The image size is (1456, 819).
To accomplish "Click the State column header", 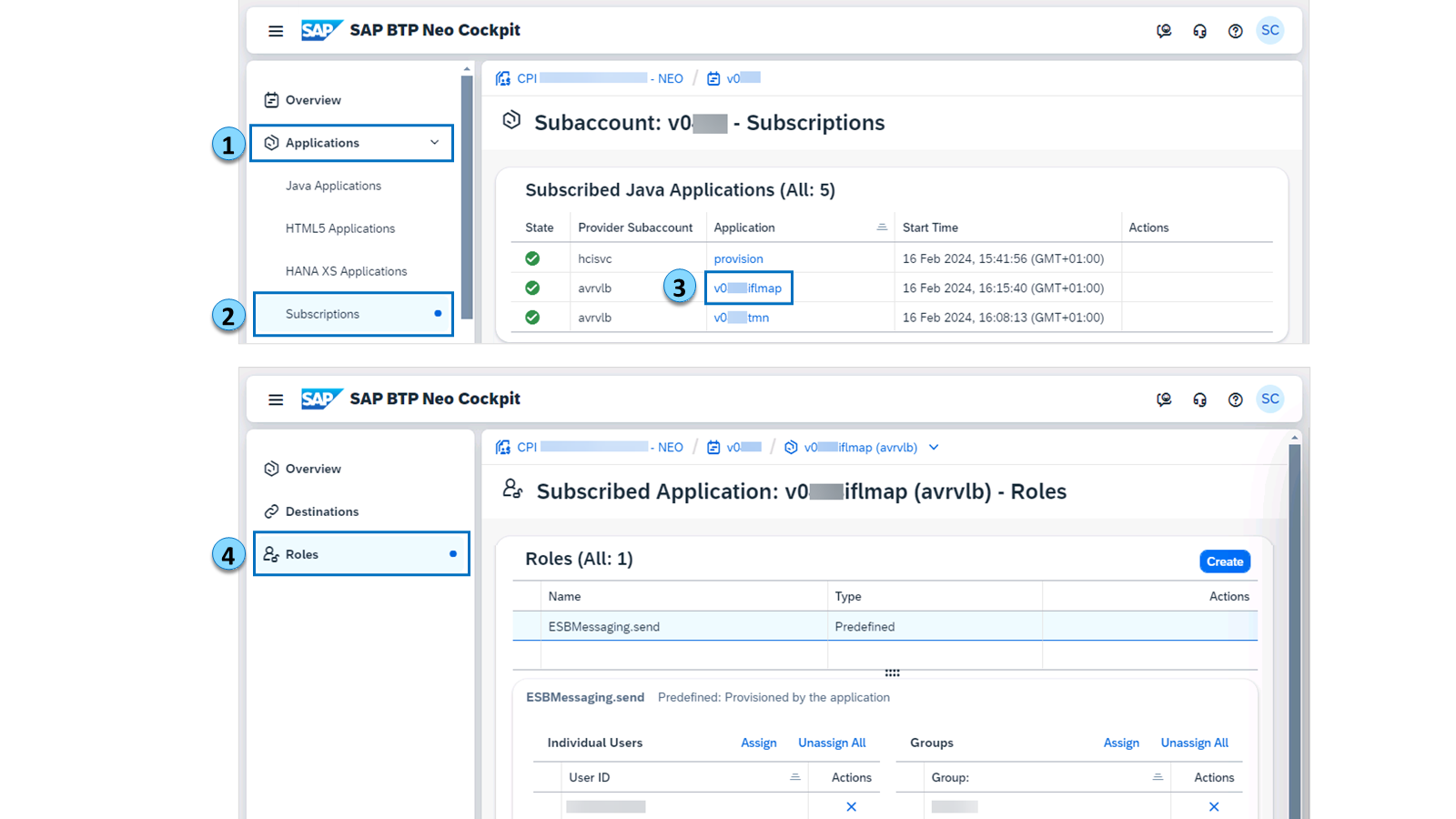I will point(540,227).
